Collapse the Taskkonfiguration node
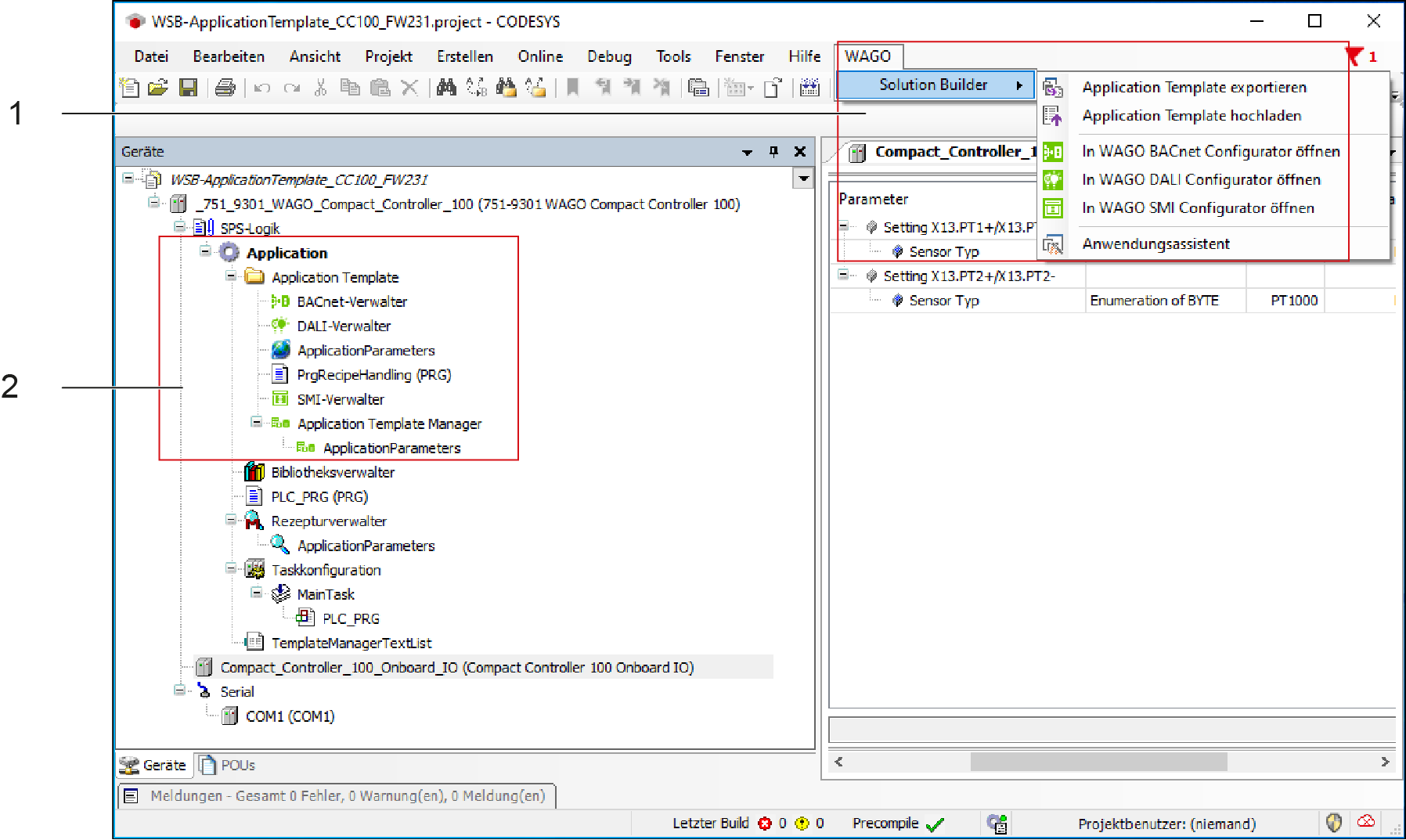The height and width of the screenshot is (840, 1406). pyautogui.click(x=231, y=568)
